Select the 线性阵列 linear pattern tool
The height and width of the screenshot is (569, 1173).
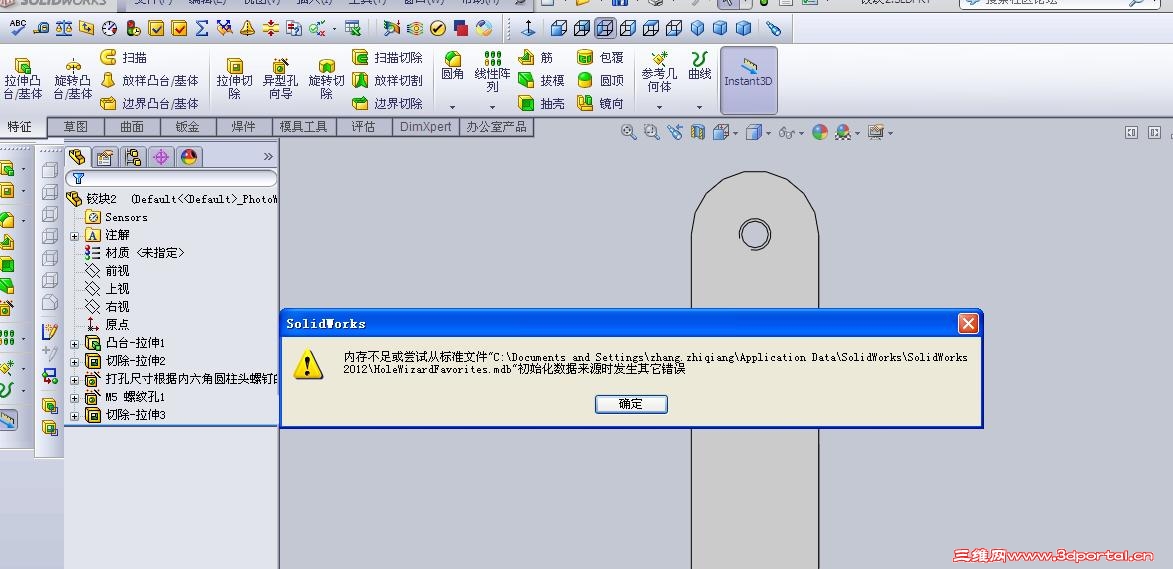click(x=492, y=72)
